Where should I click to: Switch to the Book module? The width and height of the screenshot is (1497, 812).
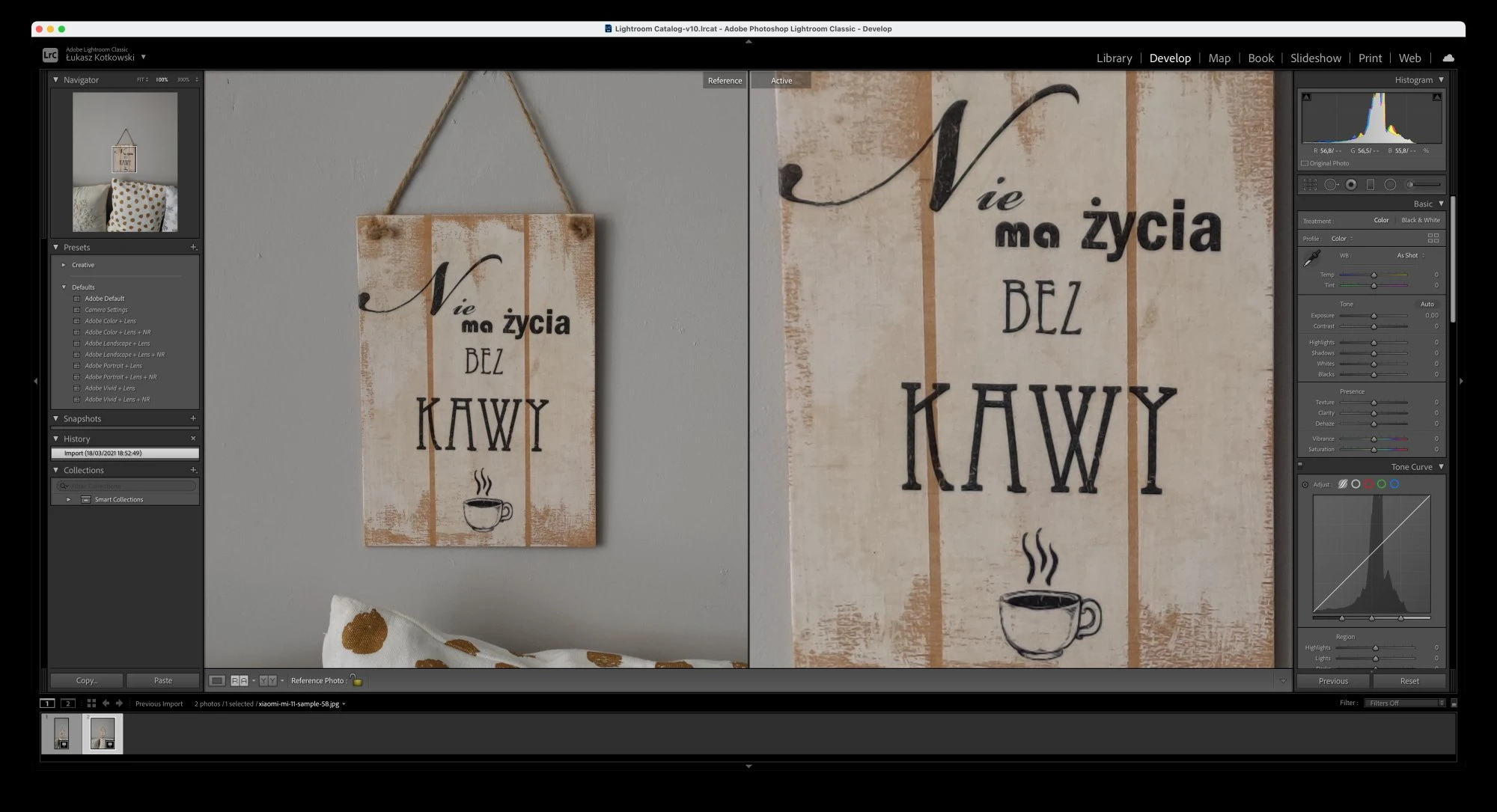click(1260, 58)
